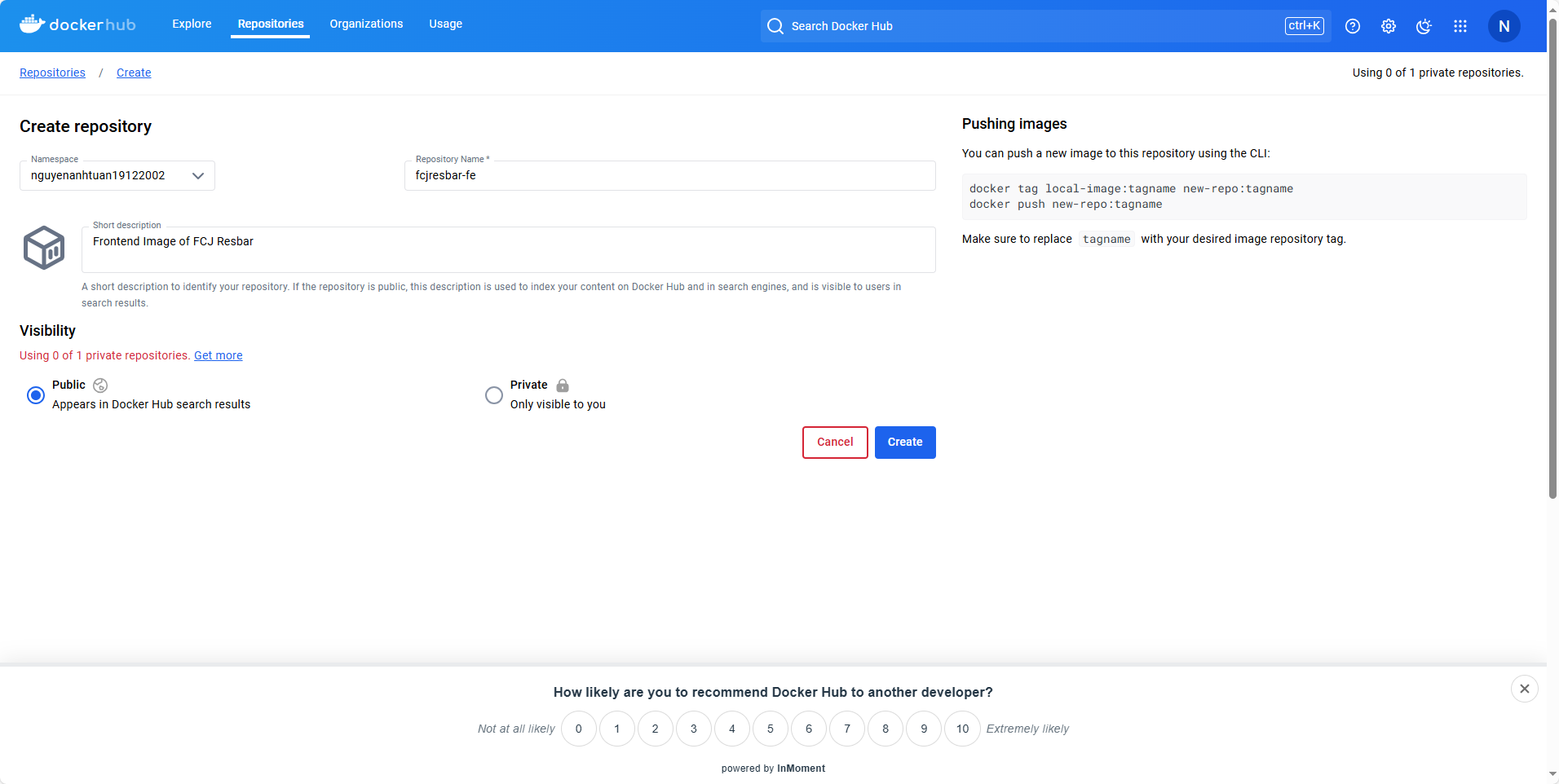The image size is (1559, 784).
Task: Click the Create repository button
Action: click(x=905, y=443)
